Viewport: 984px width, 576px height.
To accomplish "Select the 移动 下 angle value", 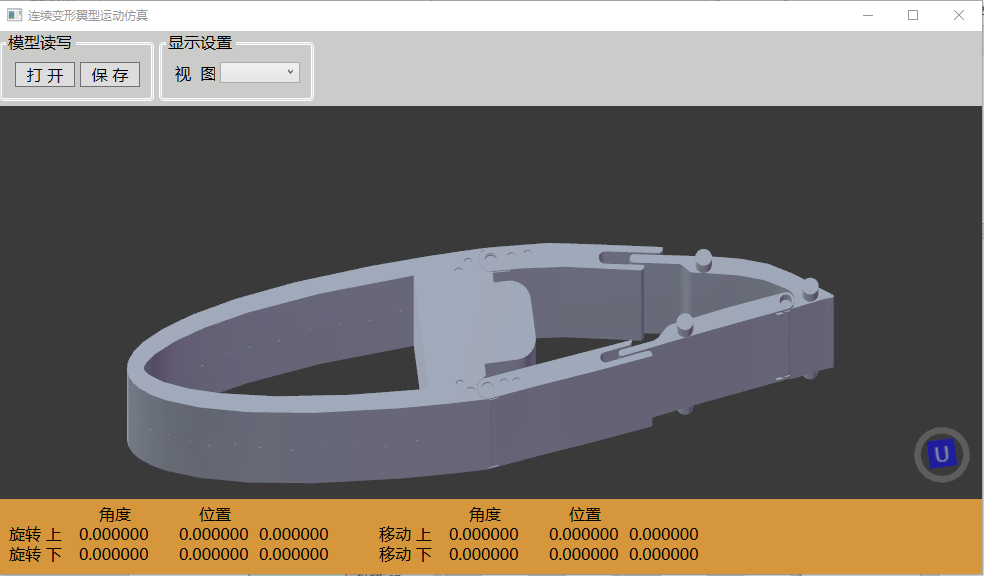I will [x=484, y=554].
